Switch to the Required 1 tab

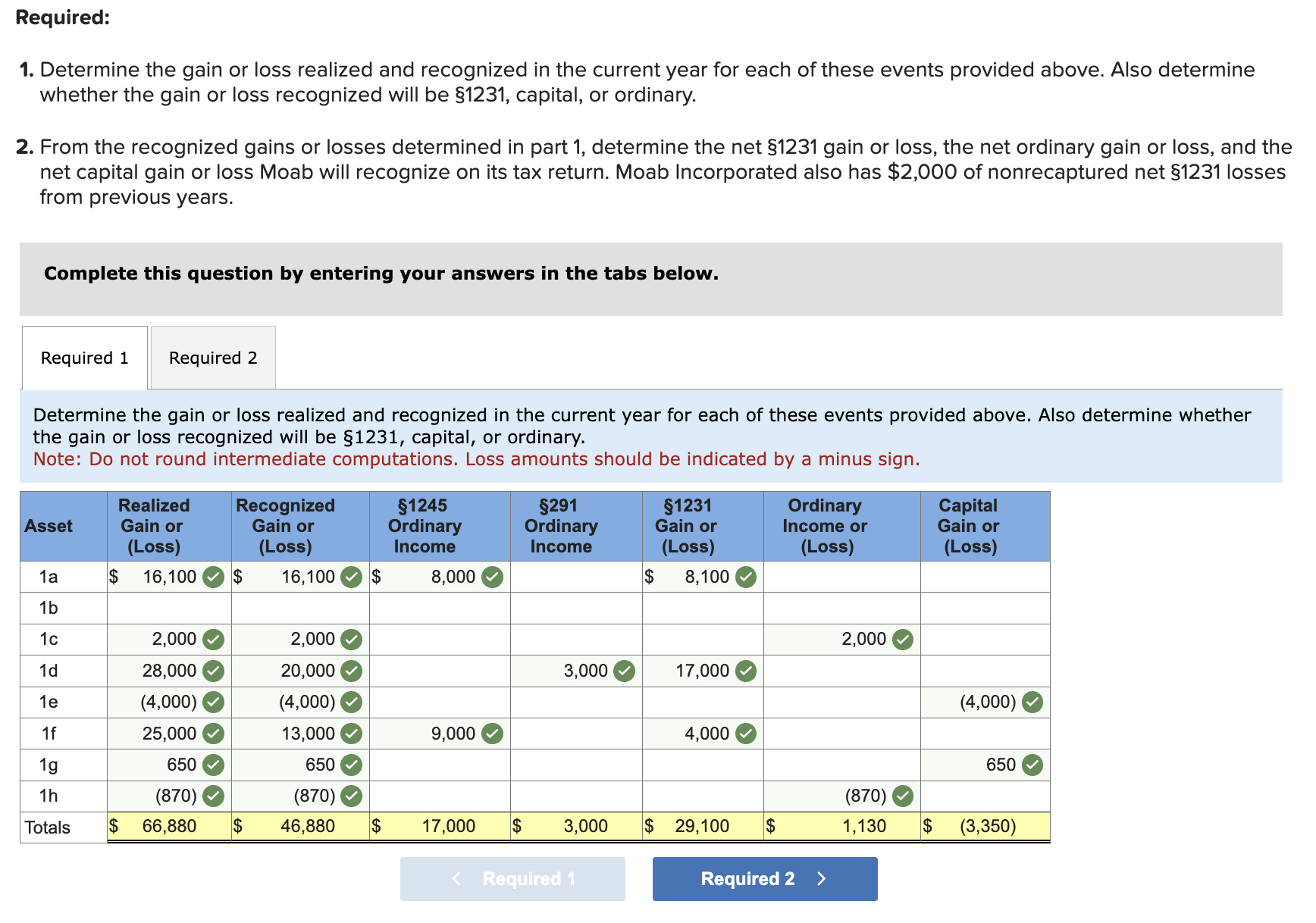[x=85, y=358]
